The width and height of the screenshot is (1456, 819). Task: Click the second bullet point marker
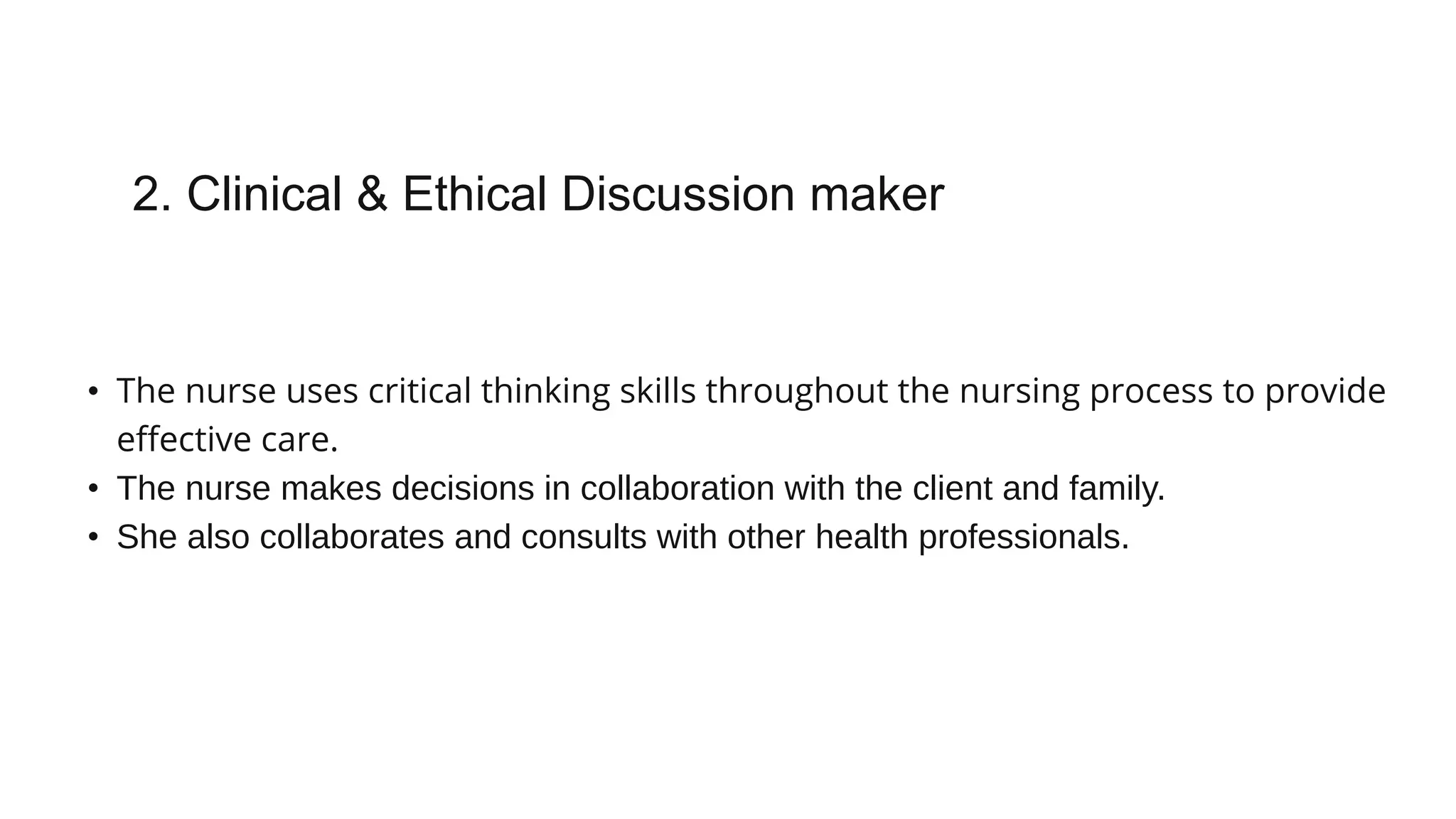point(92,488)
